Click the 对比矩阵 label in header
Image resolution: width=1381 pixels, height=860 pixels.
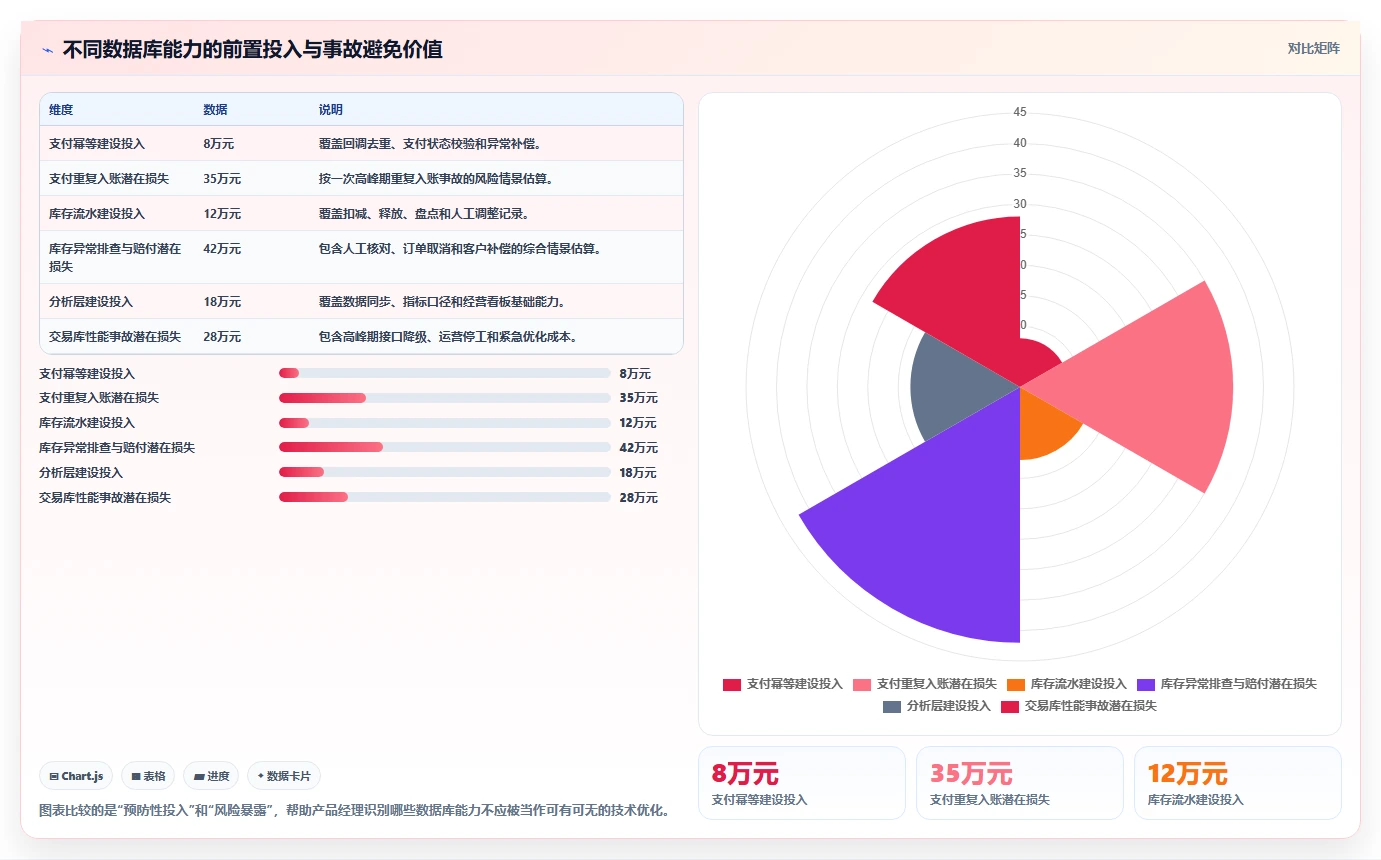click(x=1313, y=48)
